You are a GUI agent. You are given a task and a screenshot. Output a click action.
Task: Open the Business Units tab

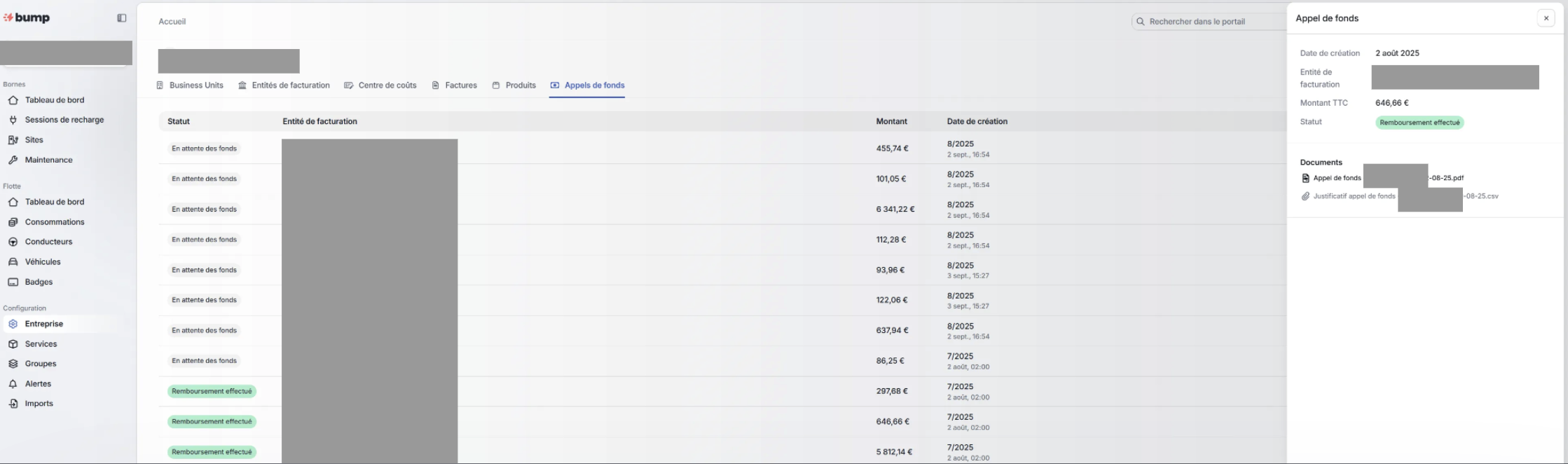(x=190, y=86)
